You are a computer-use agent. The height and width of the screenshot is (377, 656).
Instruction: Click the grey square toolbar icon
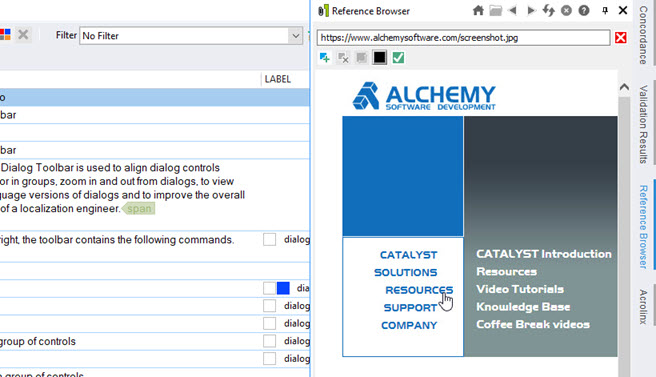point(361,58)
